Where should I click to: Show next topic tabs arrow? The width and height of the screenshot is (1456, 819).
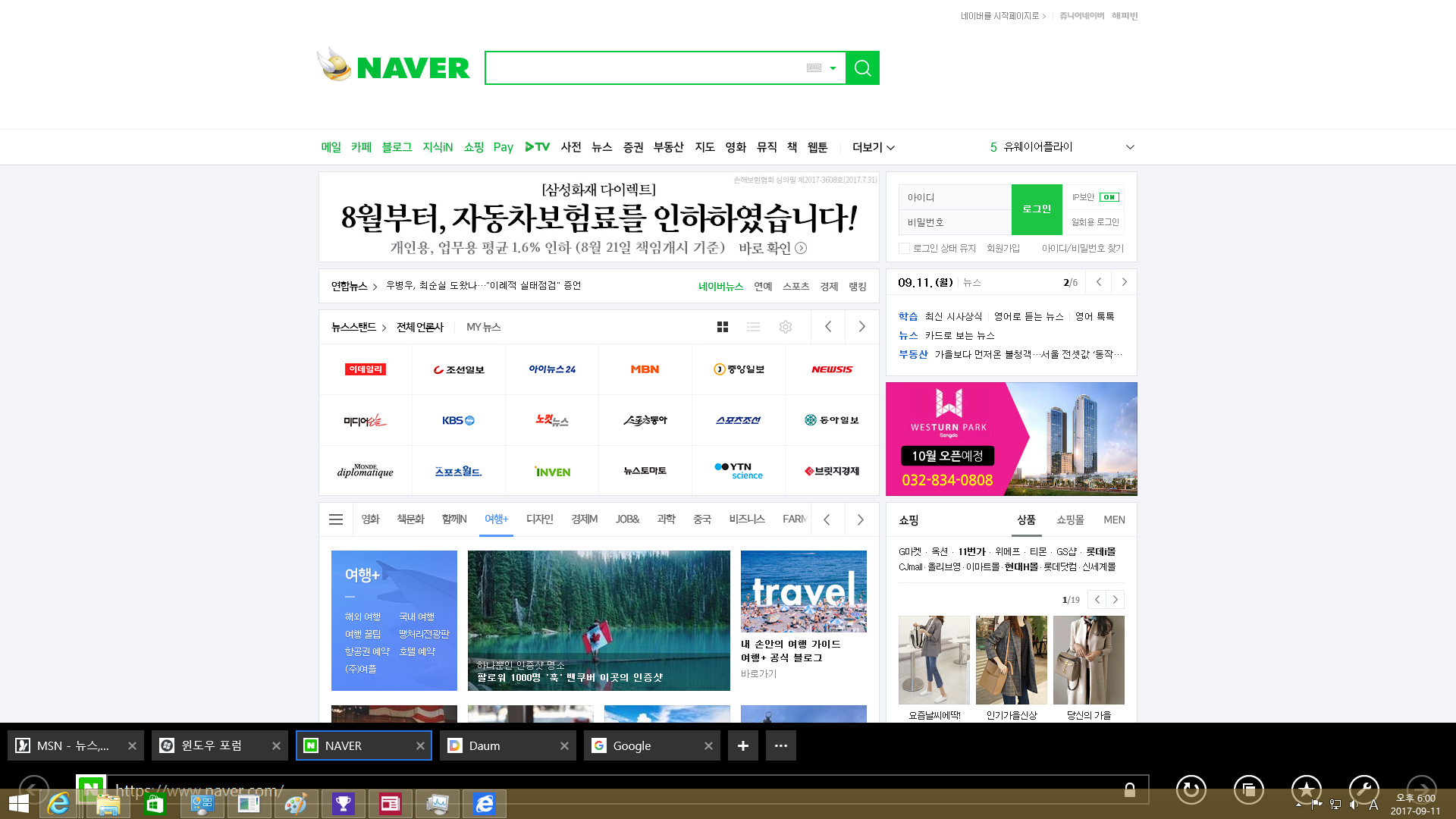860,519
